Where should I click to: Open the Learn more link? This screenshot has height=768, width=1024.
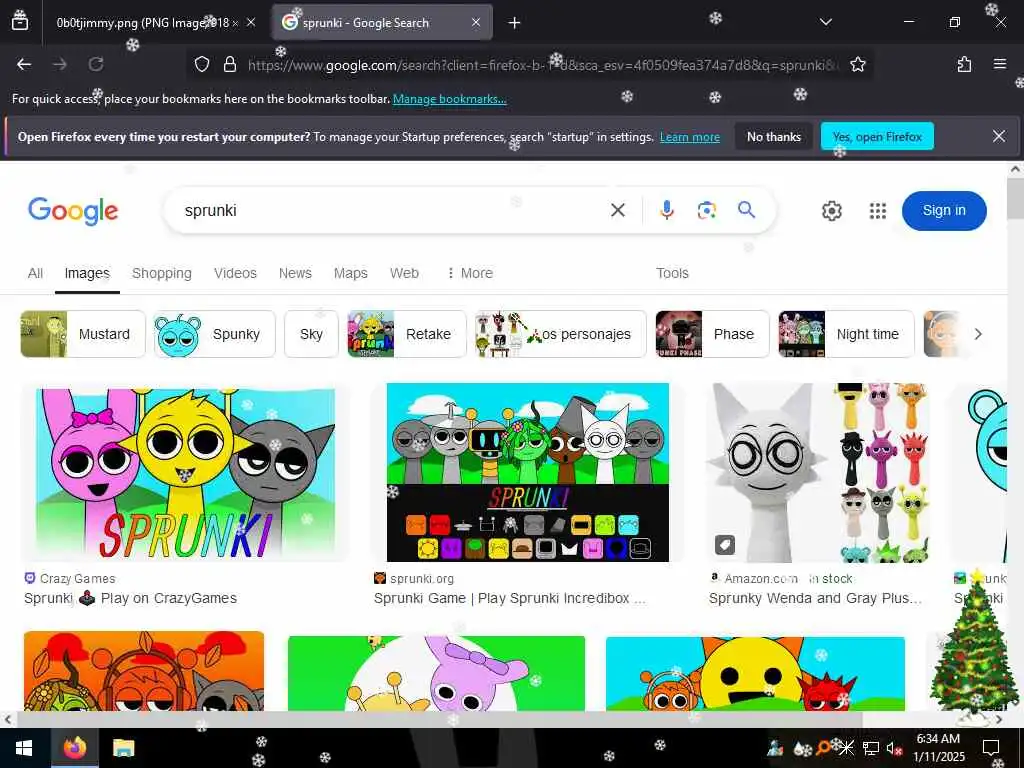click(690, 137)
